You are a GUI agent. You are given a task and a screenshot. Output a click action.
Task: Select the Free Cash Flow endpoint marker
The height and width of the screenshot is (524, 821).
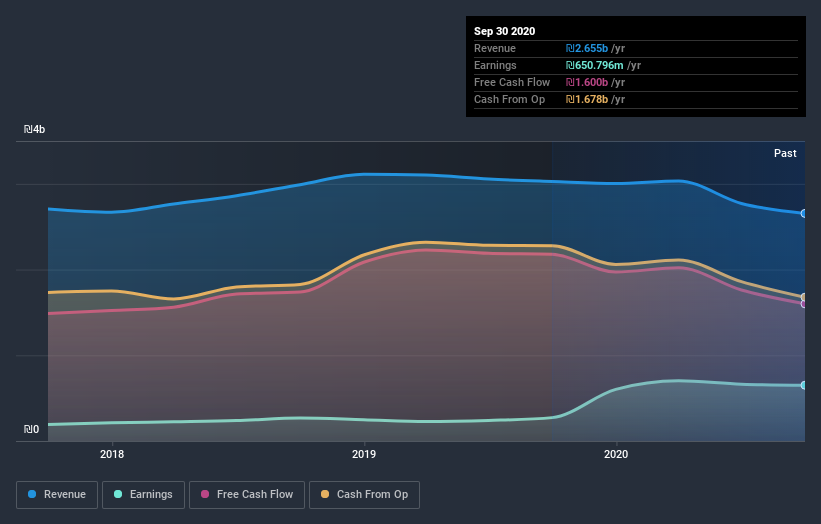[x=804, y=304]
